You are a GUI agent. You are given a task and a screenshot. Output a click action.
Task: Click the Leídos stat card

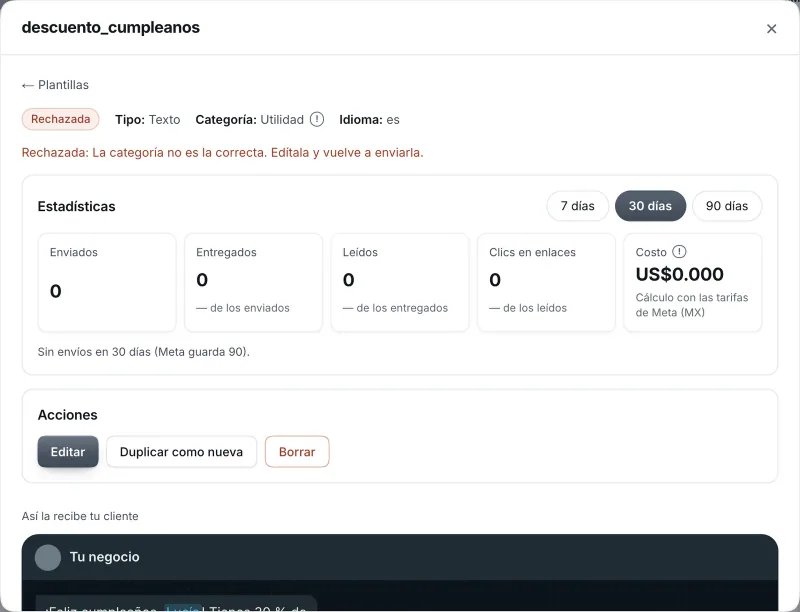pyautogui.click(x=400, y=283)
